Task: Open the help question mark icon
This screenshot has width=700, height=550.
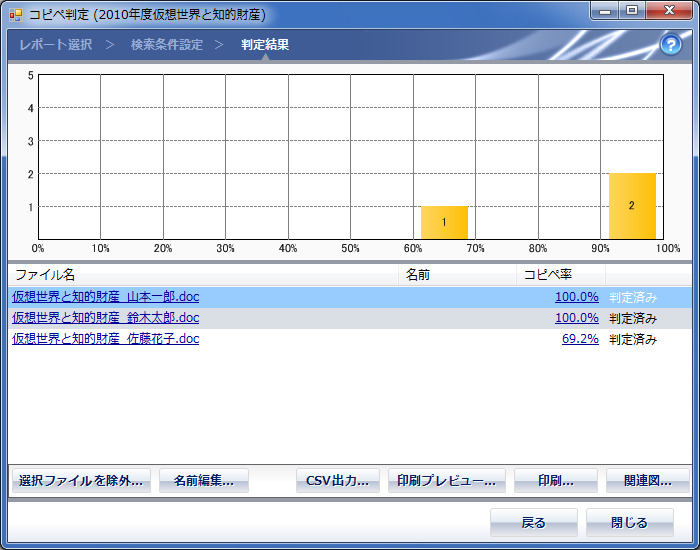Action: pyautogui.click(x=671, y=45)
